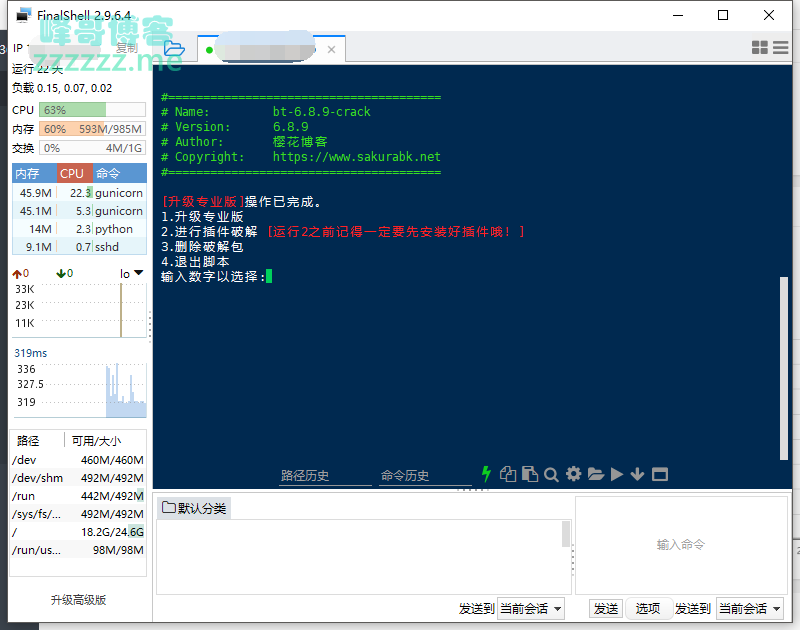This screenshot has height=630, width=800.
Task: Click the 升级高级版 link
Action: [79, 600]
